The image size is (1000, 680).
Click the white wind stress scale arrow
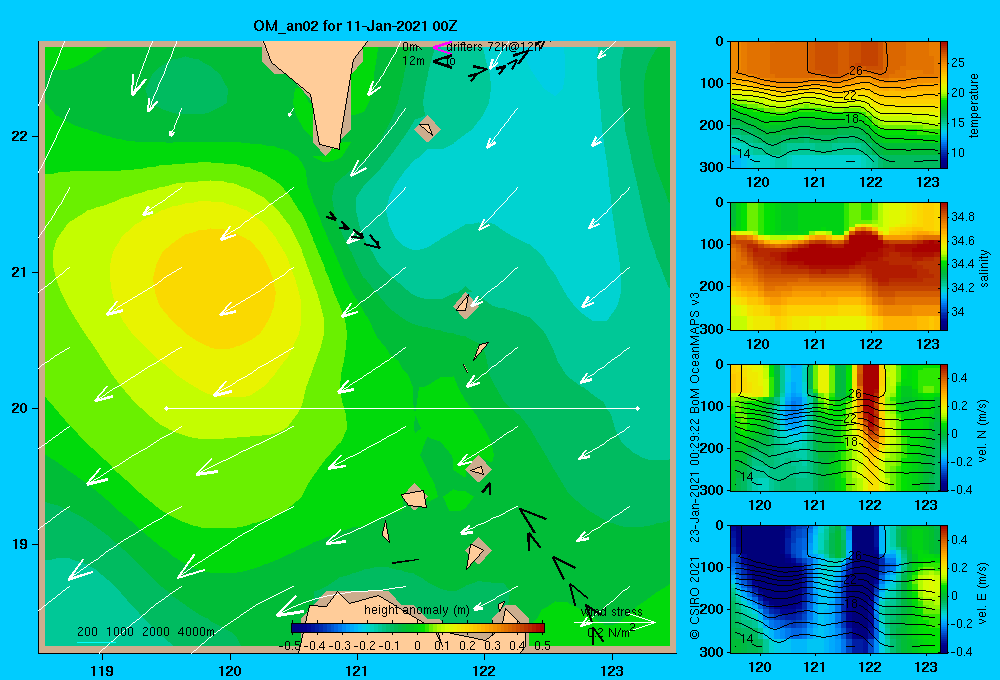[615, 623]
